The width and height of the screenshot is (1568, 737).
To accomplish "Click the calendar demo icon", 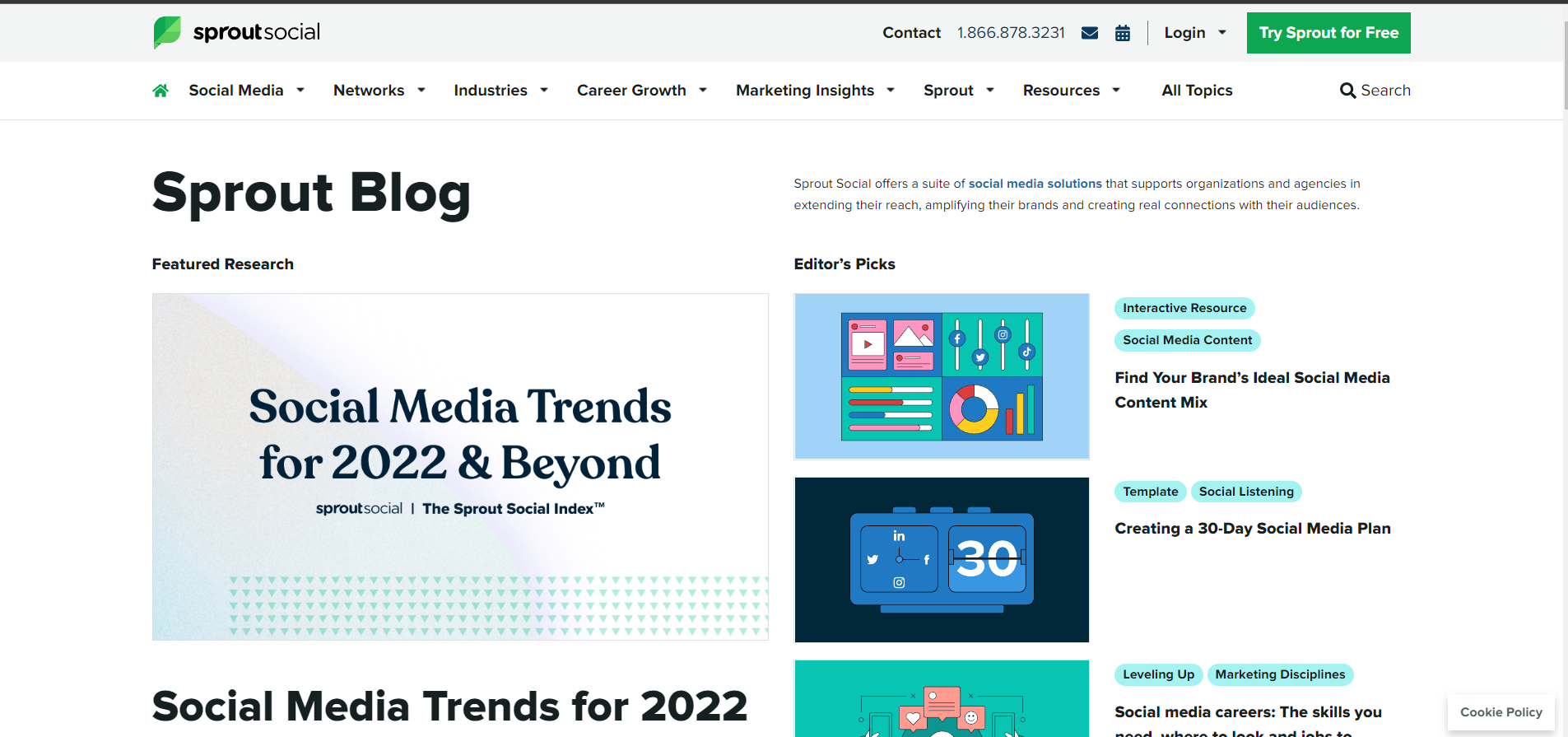I will click(1123, 33).
